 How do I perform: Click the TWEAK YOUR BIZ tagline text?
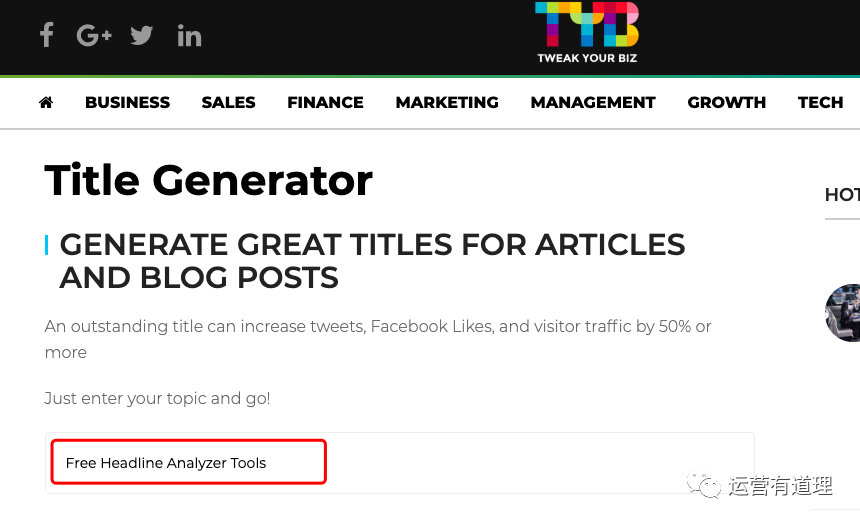point(587,58)
